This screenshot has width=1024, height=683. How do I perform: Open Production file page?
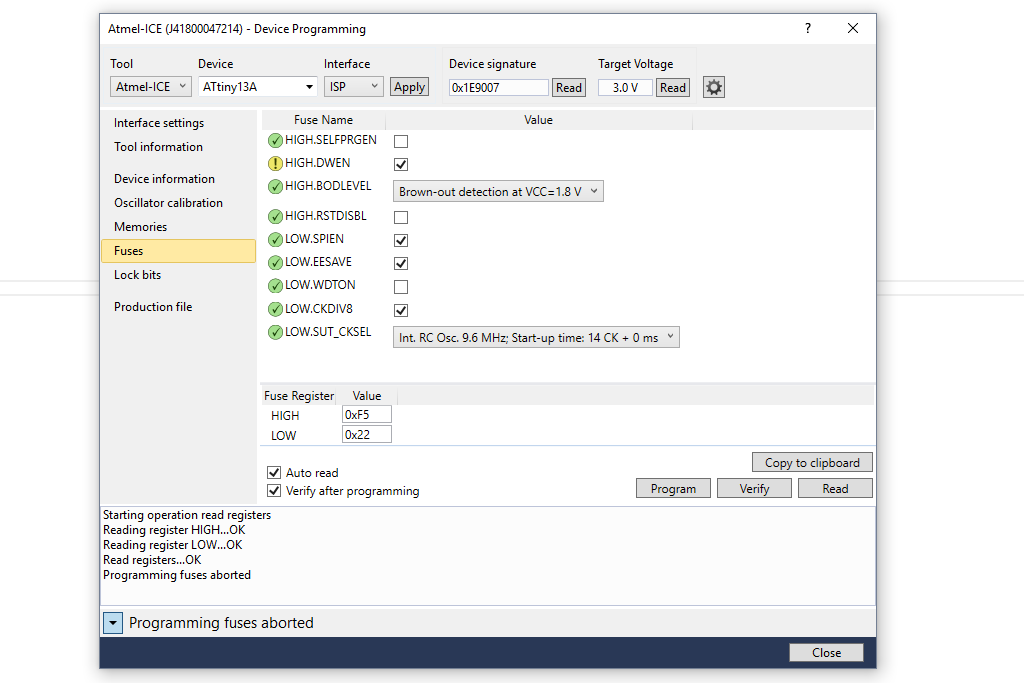click(x=153, y=307)
